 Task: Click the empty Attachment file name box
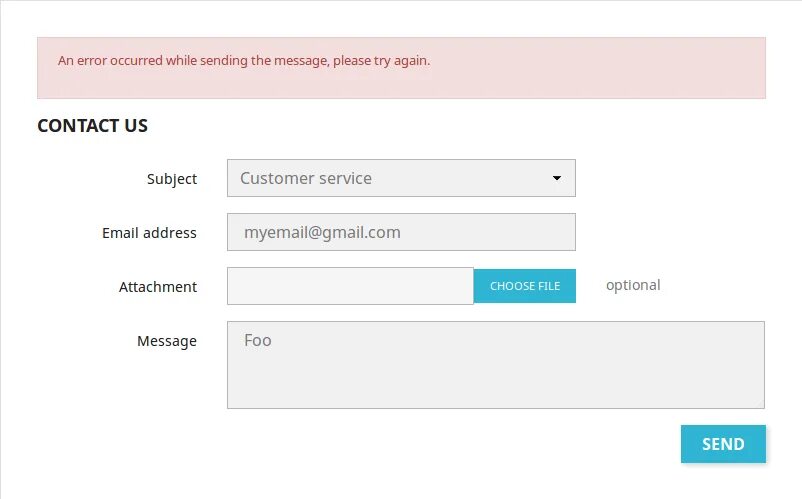pyautogui.click(x=350, y=286)
